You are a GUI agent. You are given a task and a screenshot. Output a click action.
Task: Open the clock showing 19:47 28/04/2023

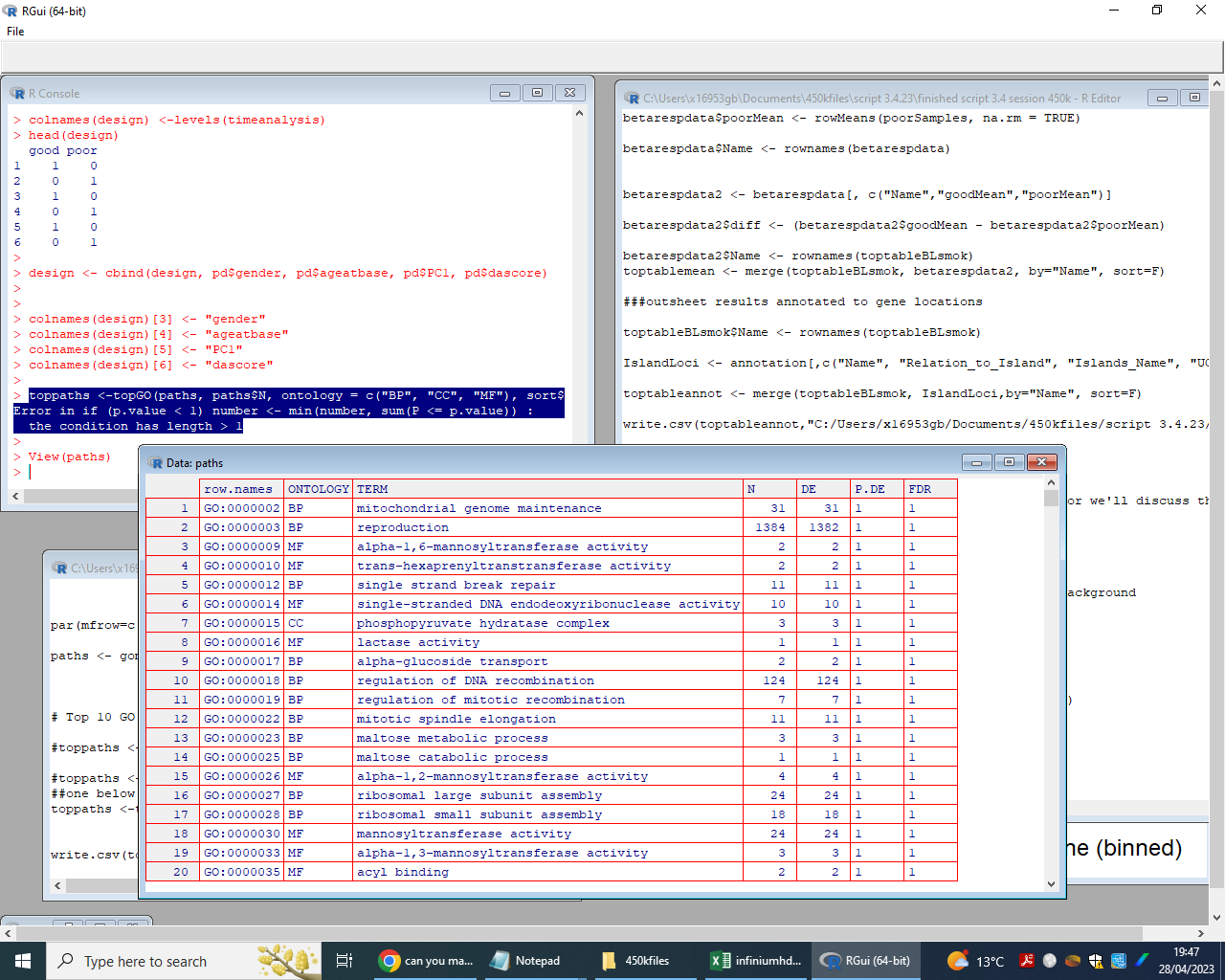(1187, 961)
